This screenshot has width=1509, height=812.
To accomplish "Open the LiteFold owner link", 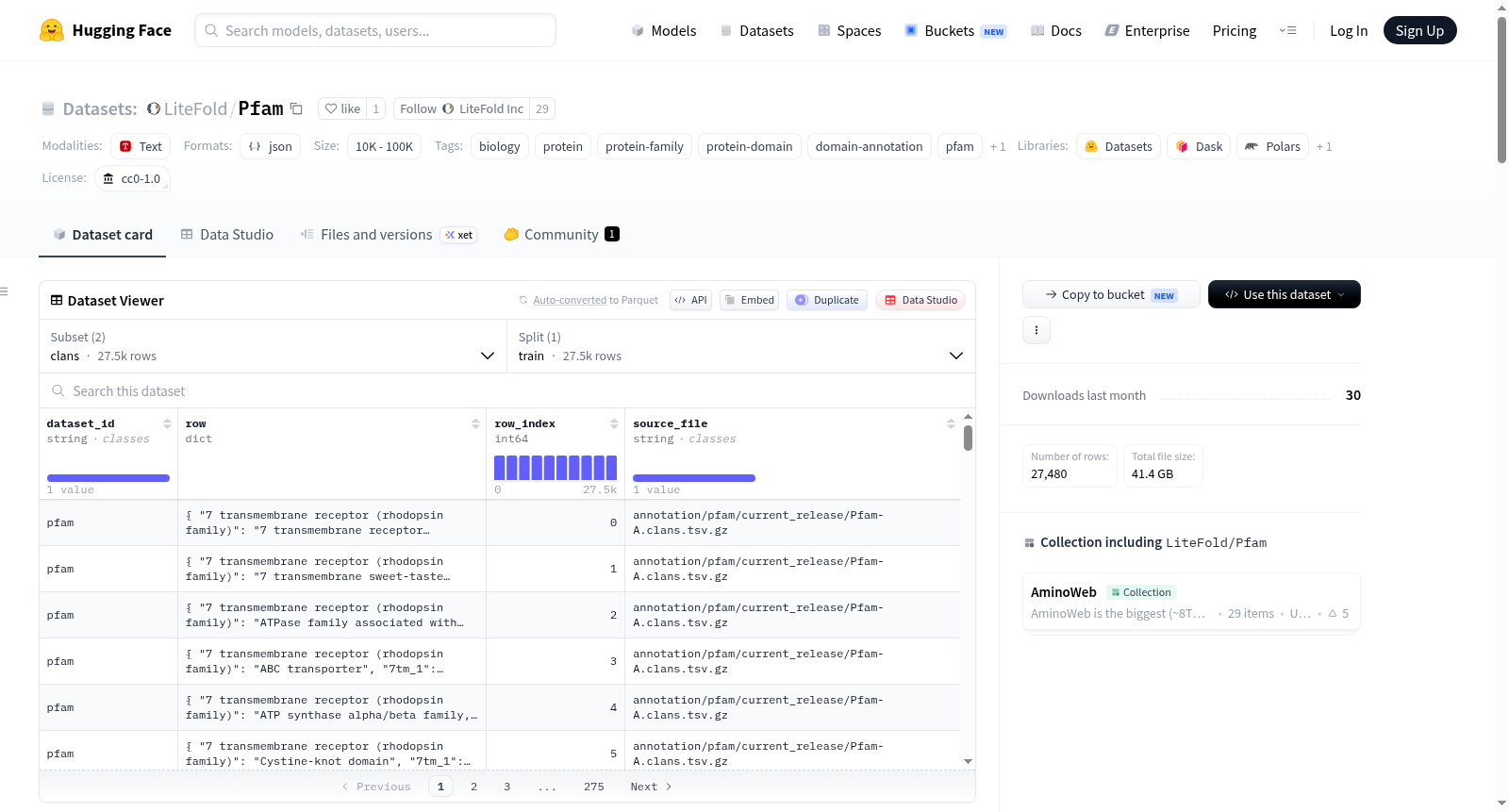I will (195, 108).
